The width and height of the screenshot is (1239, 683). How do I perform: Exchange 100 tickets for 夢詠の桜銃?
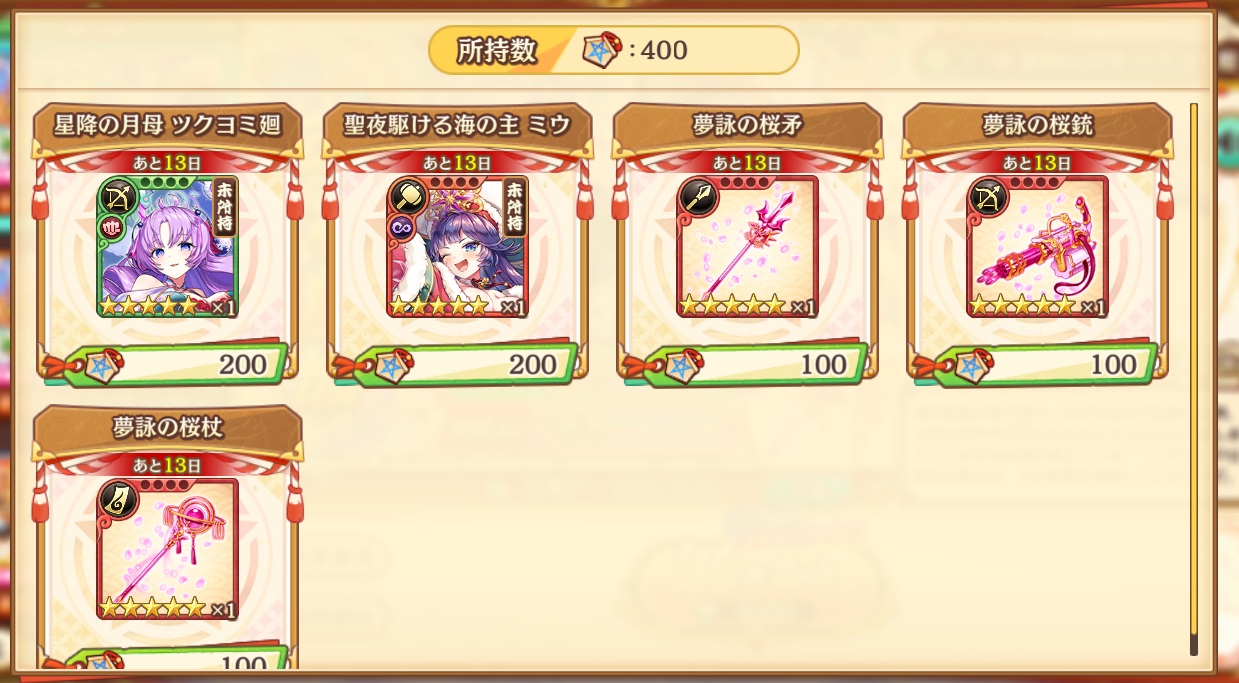(1035, 364)
